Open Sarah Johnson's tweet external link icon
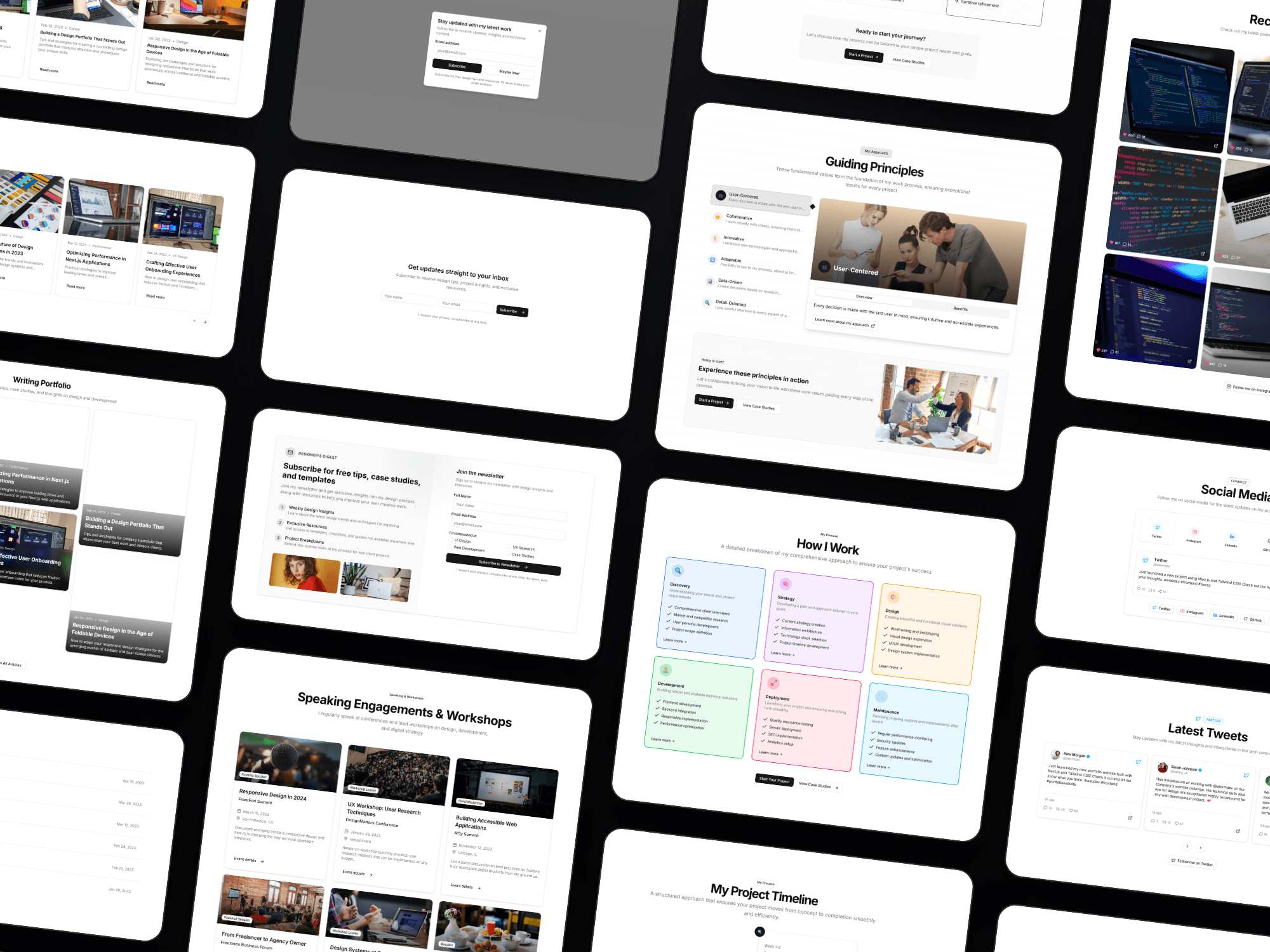Image resolution: width=1270 pixels, height=952 pixels. (1238, 831)
